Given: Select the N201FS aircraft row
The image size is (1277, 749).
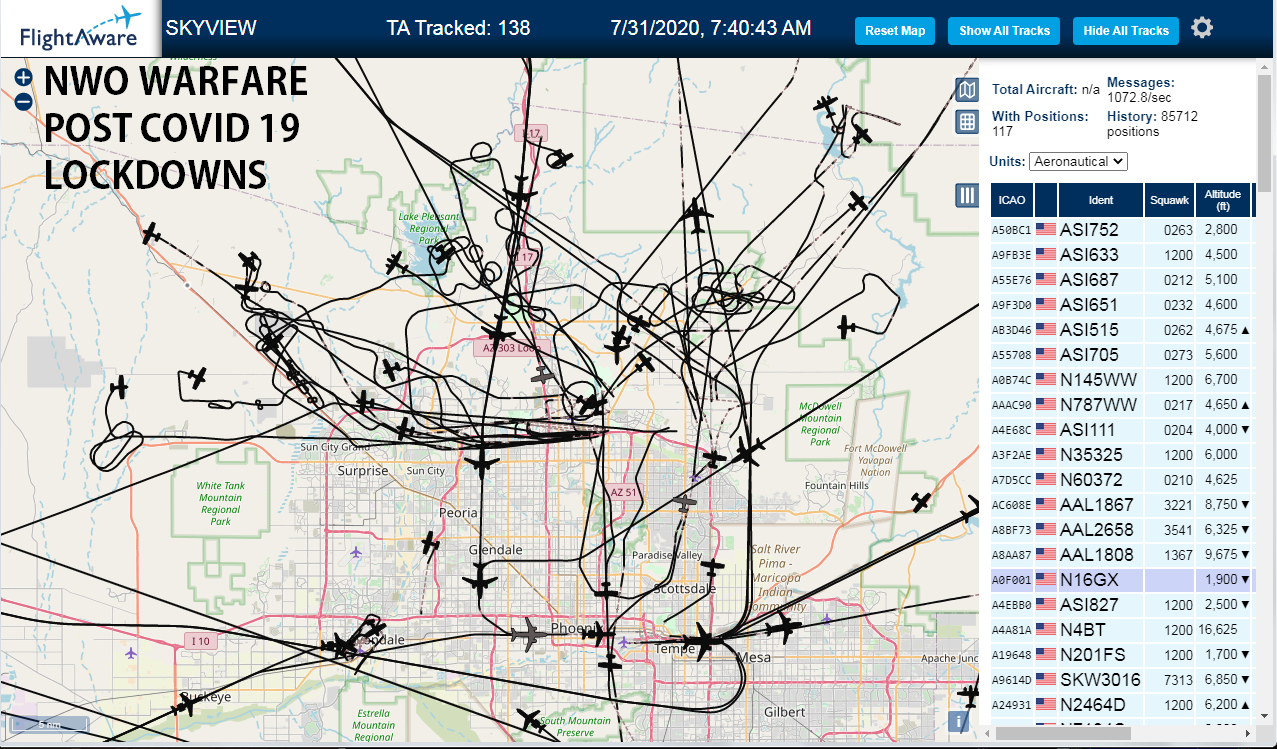Looking at the screenshot, I should 1122,654.
